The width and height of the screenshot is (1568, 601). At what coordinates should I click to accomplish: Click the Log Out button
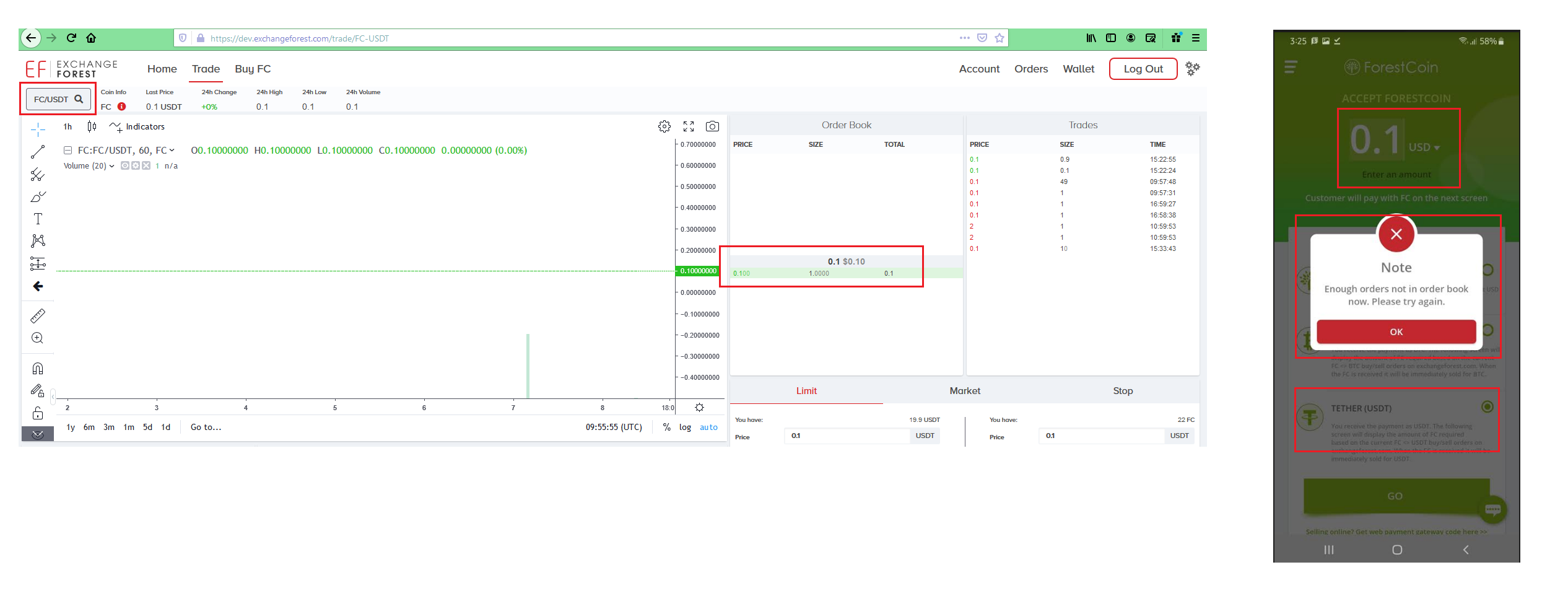pos(1143,69)
